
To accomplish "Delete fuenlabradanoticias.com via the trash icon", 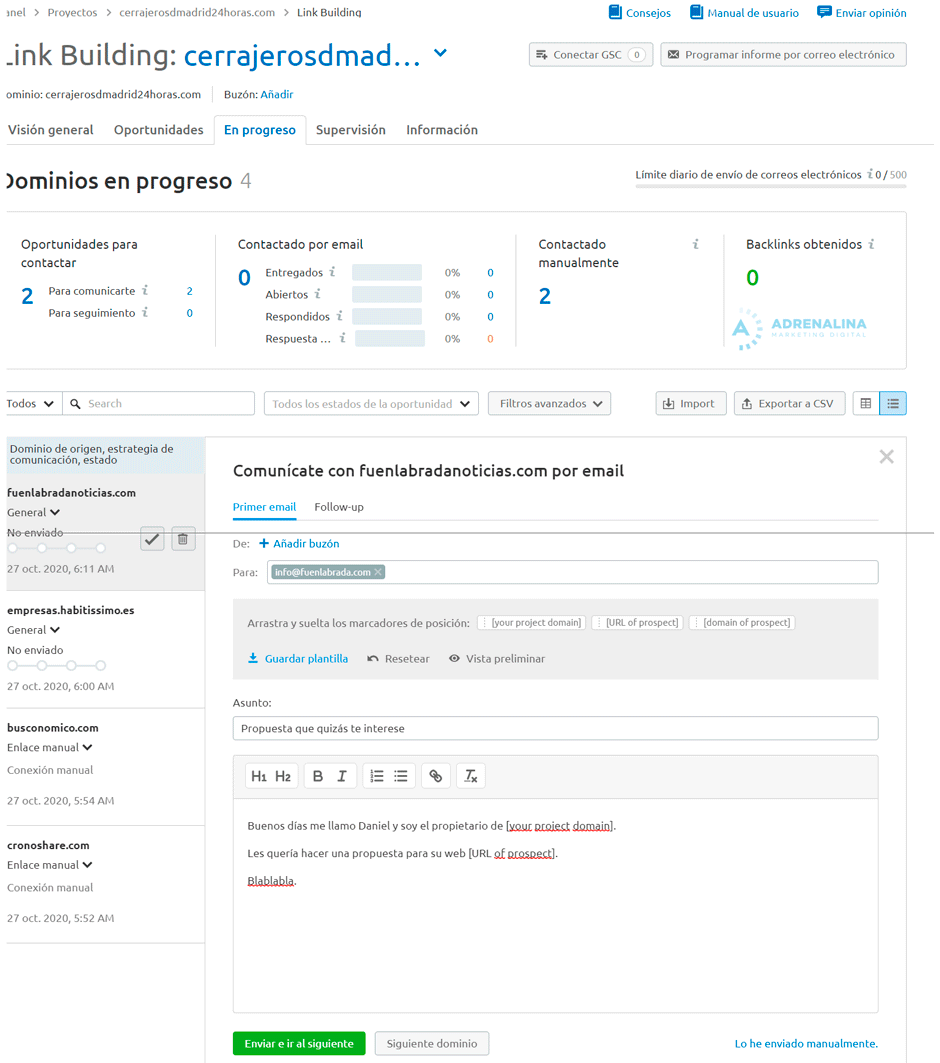I will pyautogui.click(x=183, y=538).
